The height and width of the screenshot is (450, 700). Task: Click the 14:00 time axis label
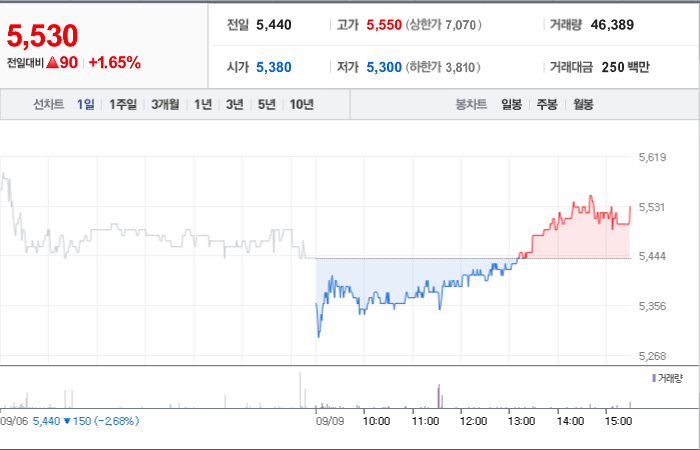[x=571, y=421]
